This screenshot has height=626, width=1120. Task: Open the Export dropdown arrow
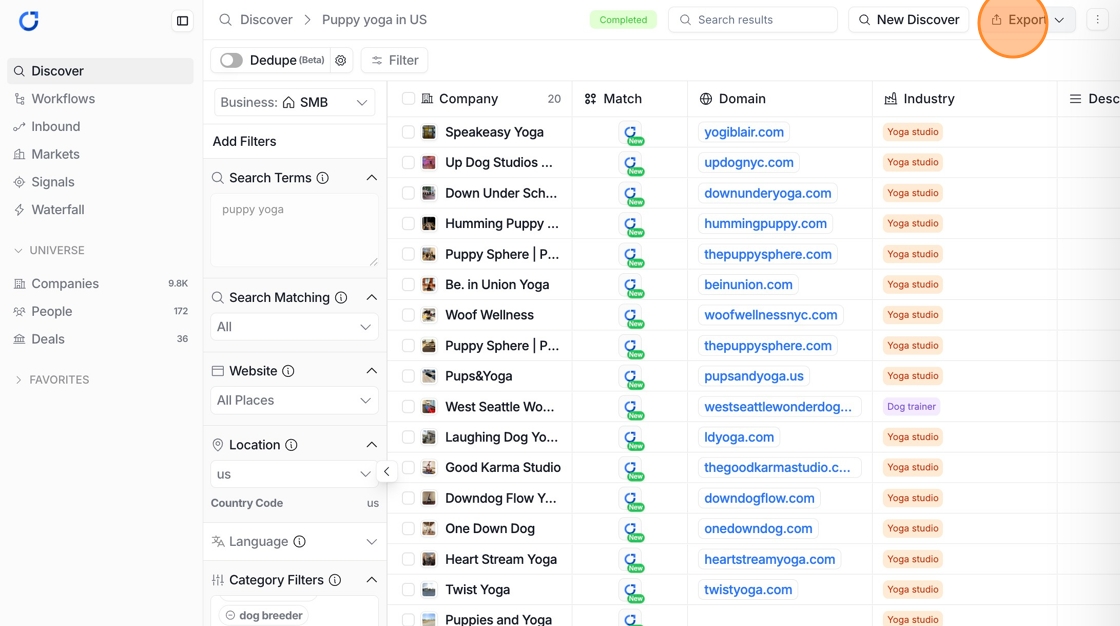click(1060, 20)
